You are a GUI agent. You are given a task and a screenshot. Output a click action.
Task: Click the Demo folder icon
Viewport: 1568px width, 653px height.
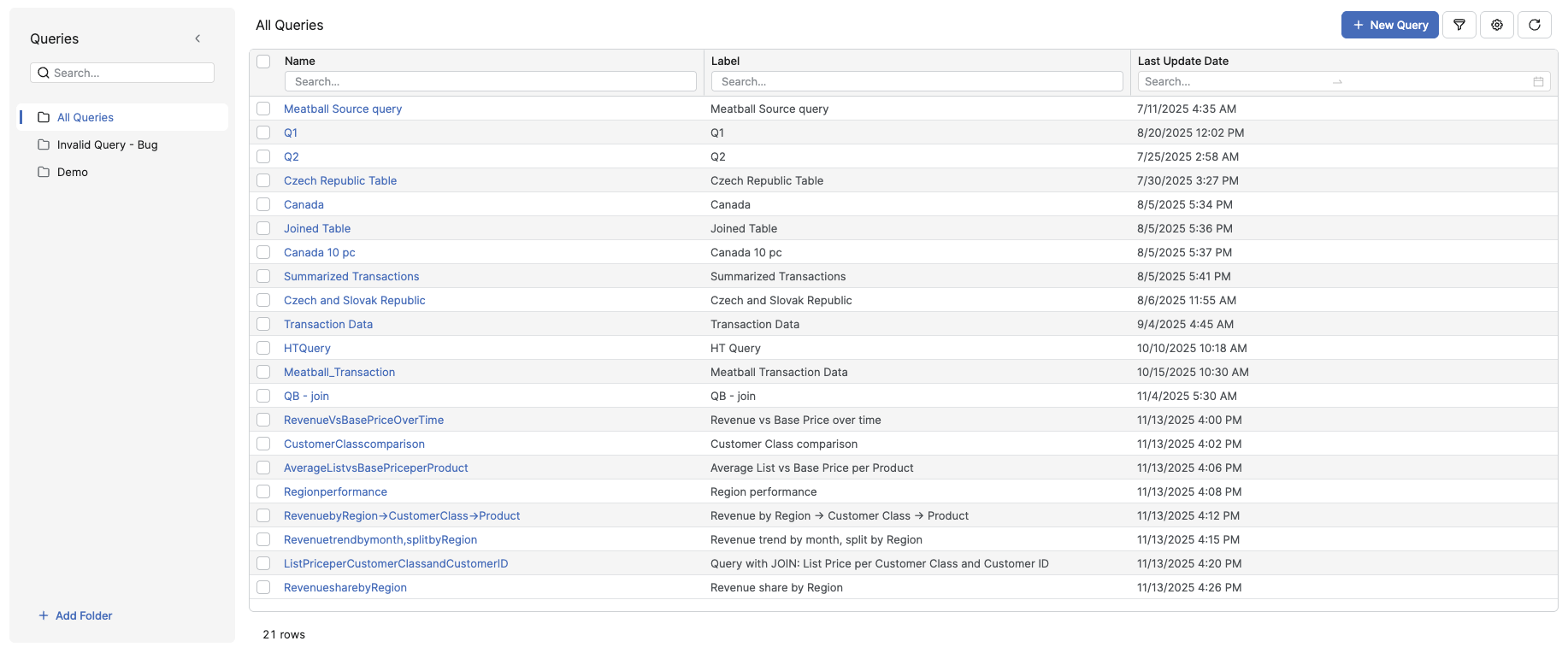tap(44, 172)
